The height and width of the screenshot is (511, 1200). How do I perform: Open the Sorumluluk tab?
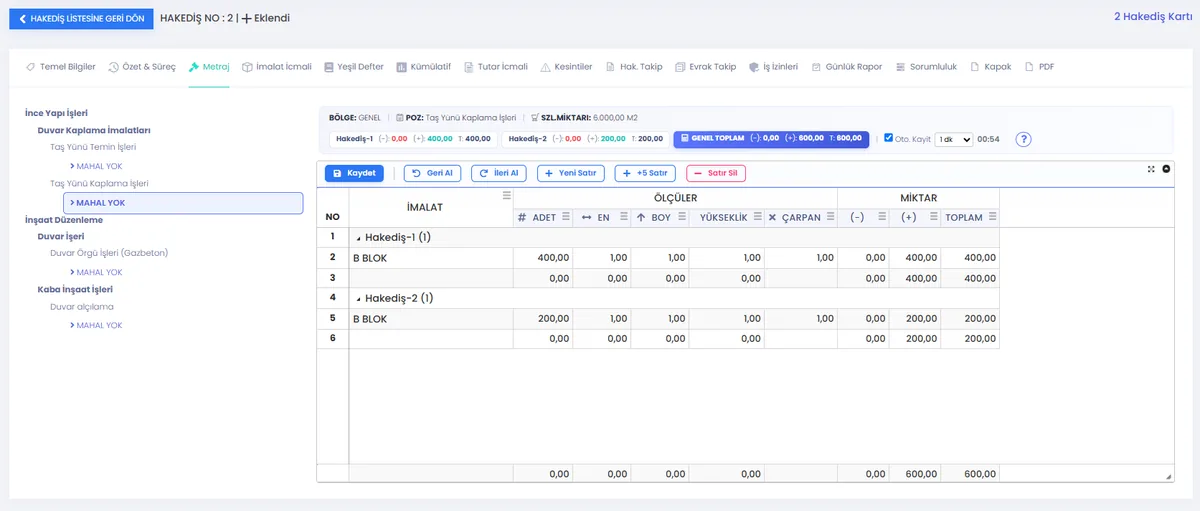(x=925, y=67)
